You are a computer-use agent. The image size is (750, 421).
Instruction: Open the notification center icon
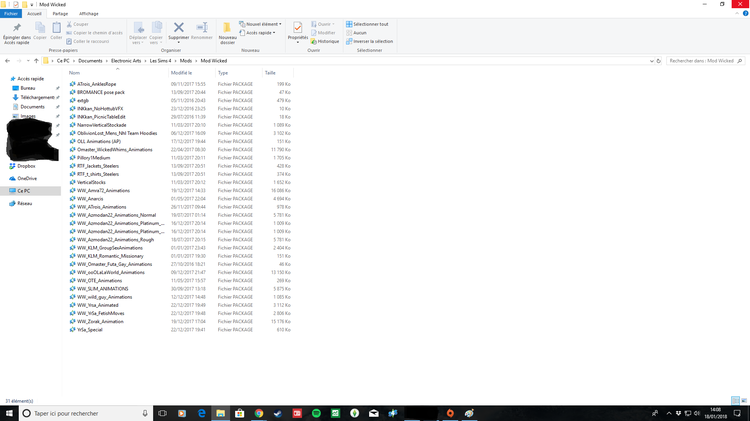point(737,413)
